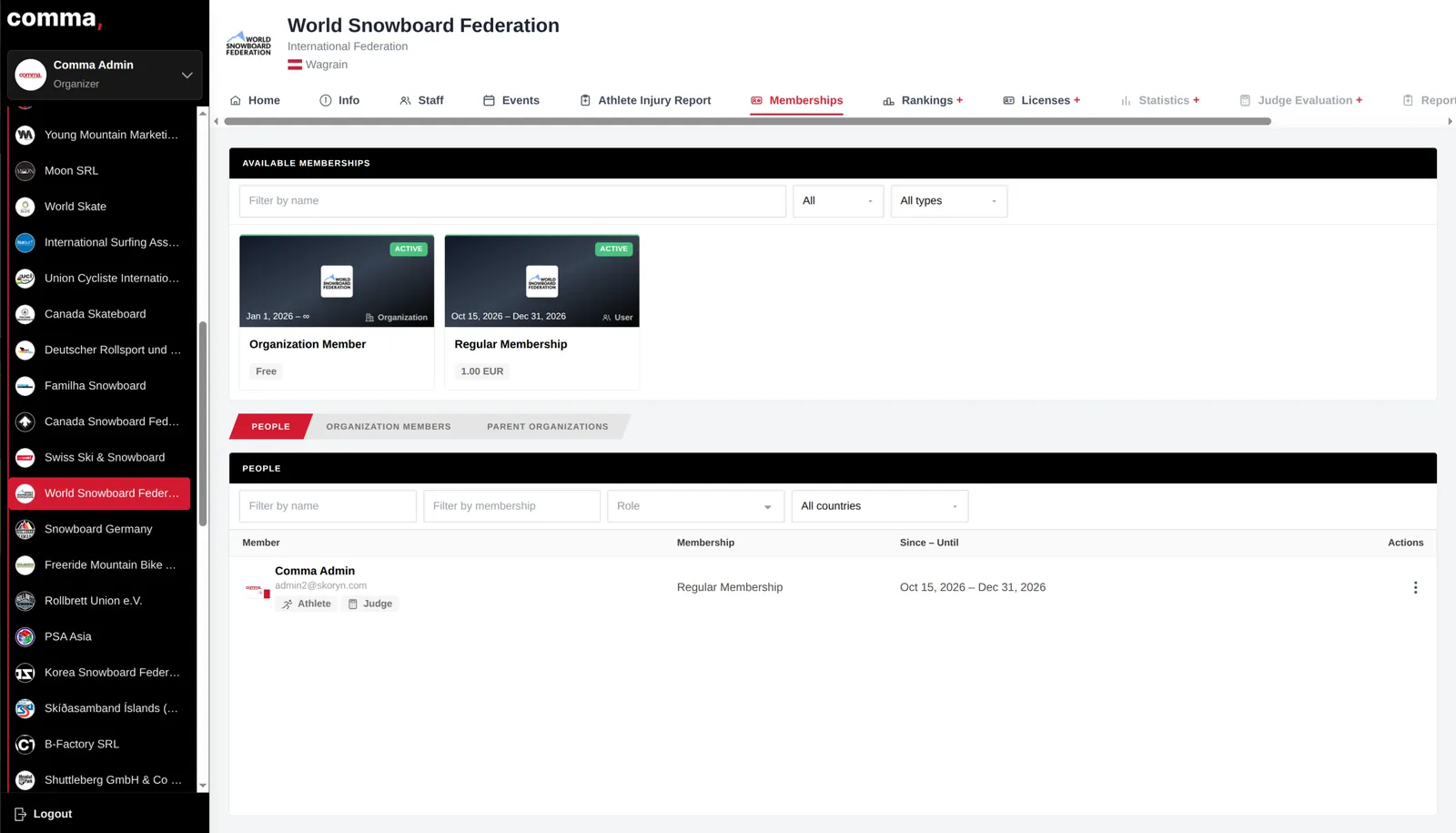Switch to the Home tab
Viewport: 1456px width, 833px height.
255,100
